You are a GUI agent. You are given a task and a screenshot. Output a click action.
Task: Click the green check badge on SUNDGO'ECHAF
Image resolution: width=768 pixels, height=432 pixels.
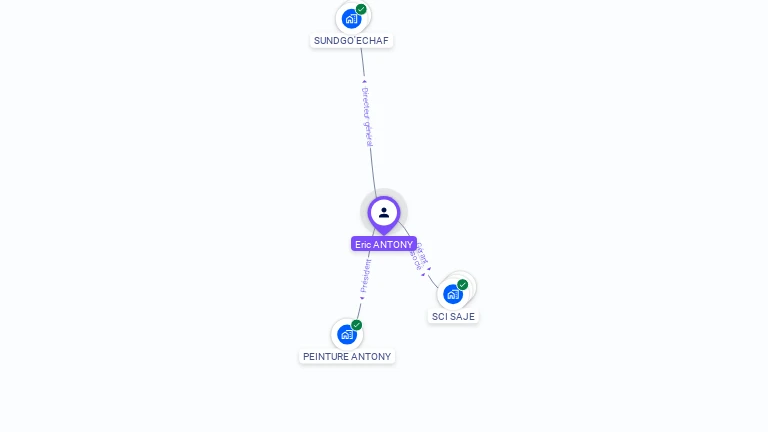361,9
